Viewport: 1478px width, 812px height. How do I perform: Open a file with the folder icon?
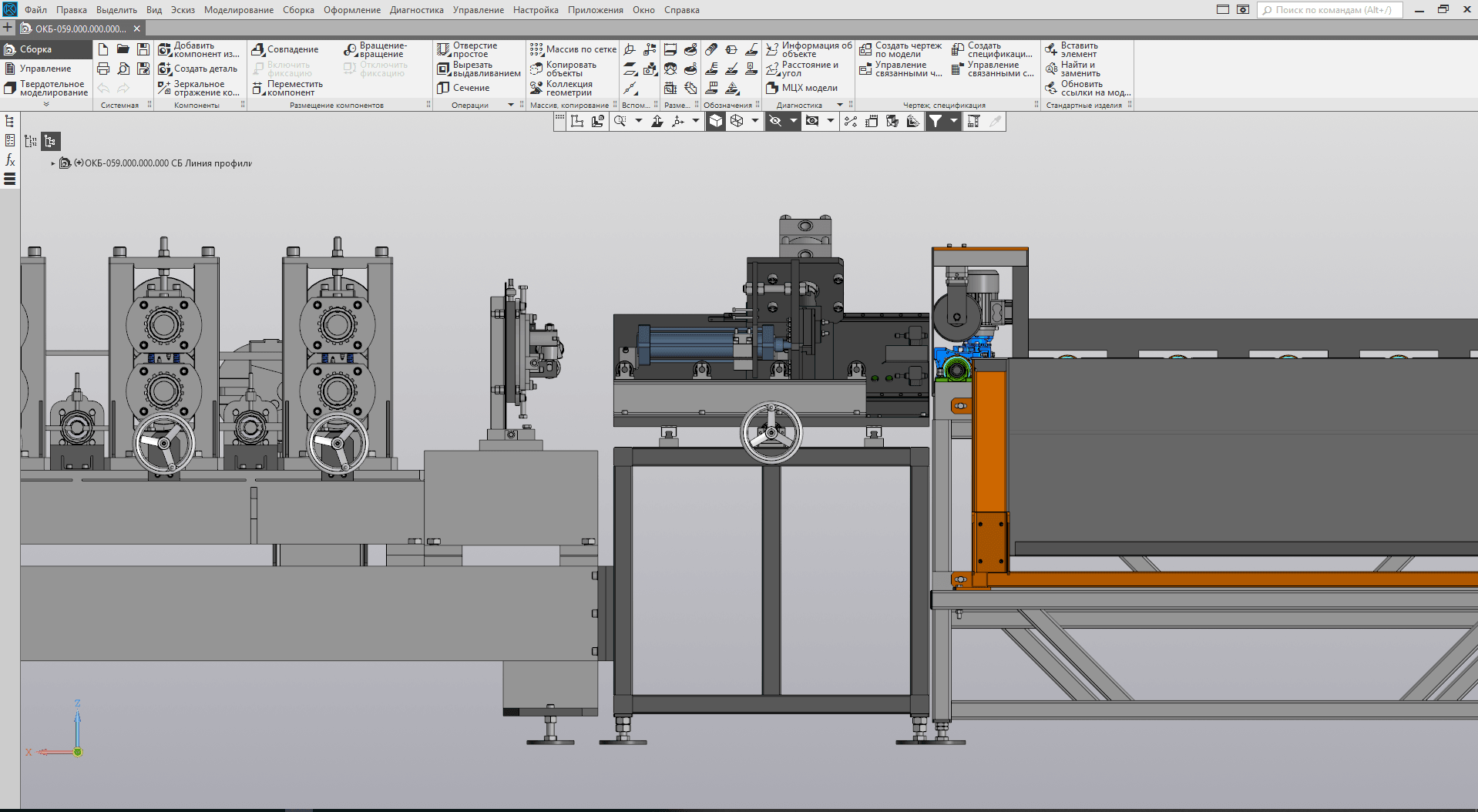coord(123,49)
